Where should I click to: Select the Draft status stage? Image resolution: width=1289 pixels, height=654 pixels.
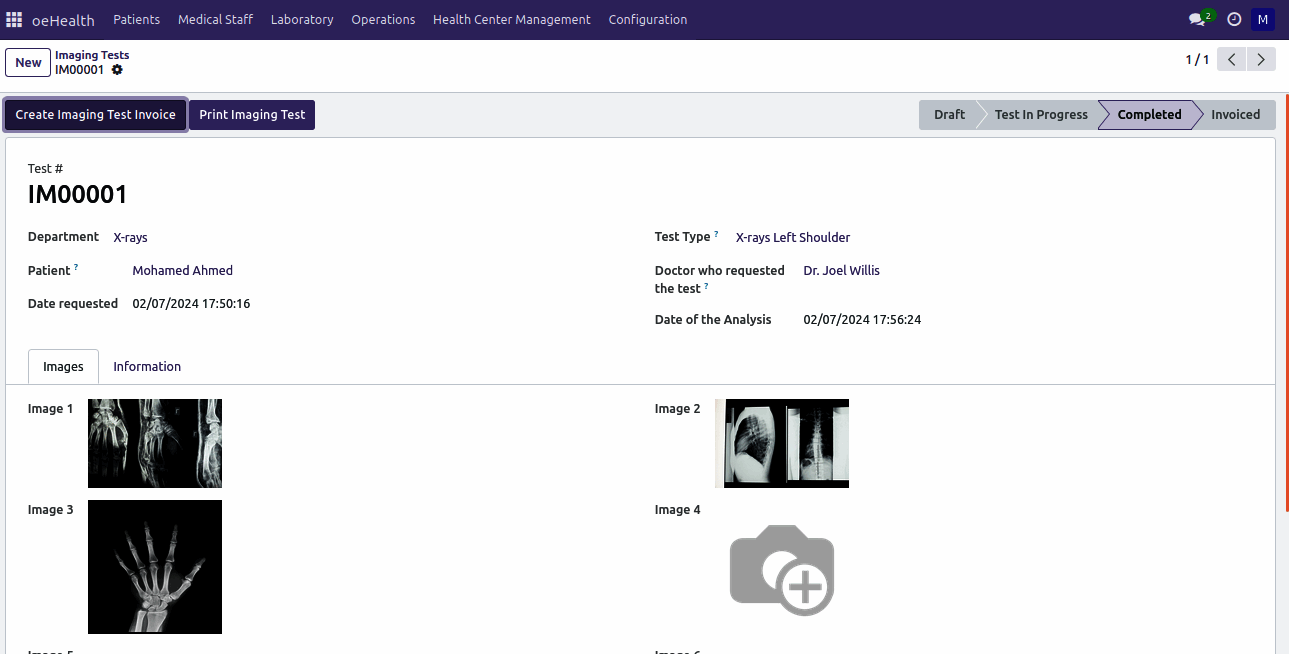(x=949, y=115)
